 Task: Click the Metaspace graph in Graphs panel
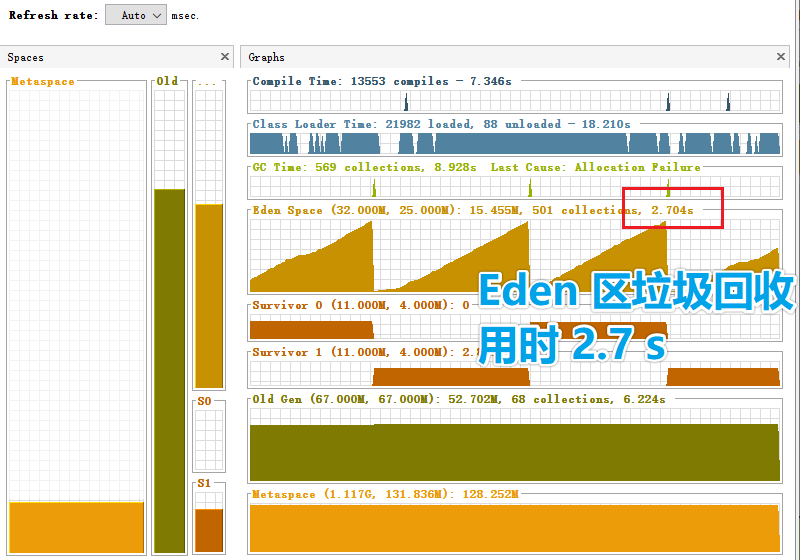click(x=514, y=526)
